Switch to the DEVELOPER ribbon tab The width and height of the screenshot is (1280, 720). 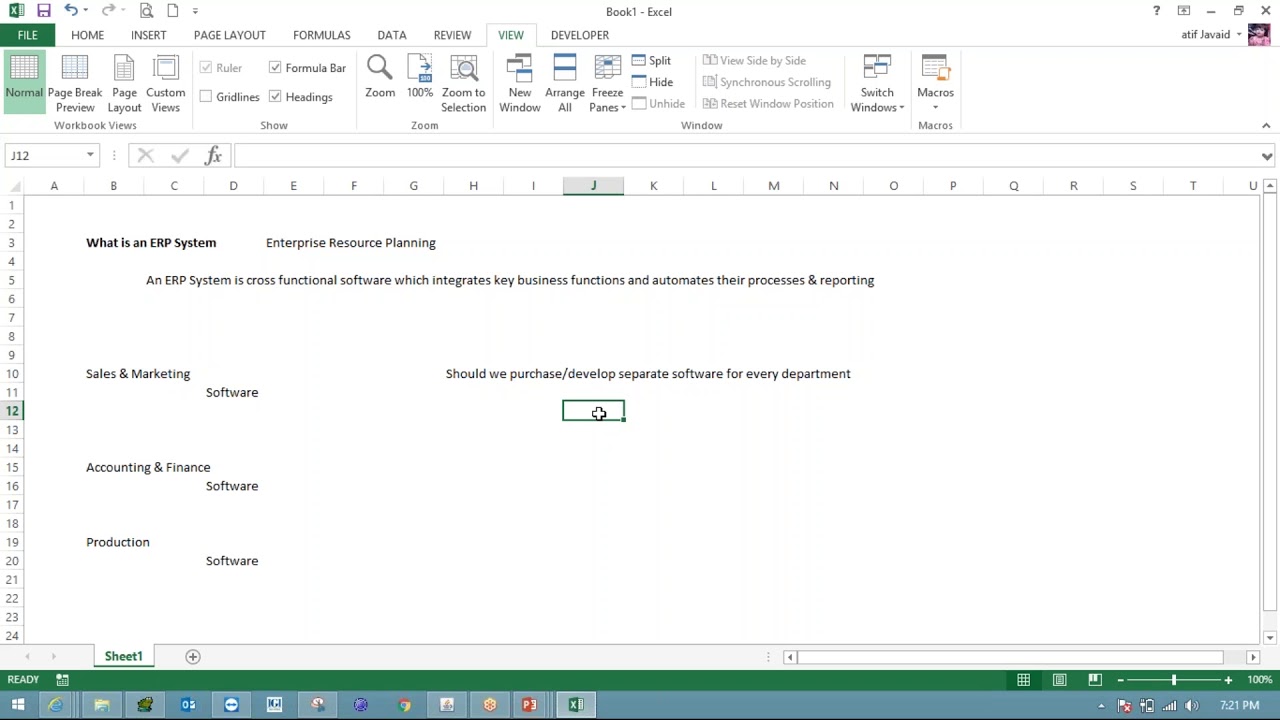coord(580,35)
